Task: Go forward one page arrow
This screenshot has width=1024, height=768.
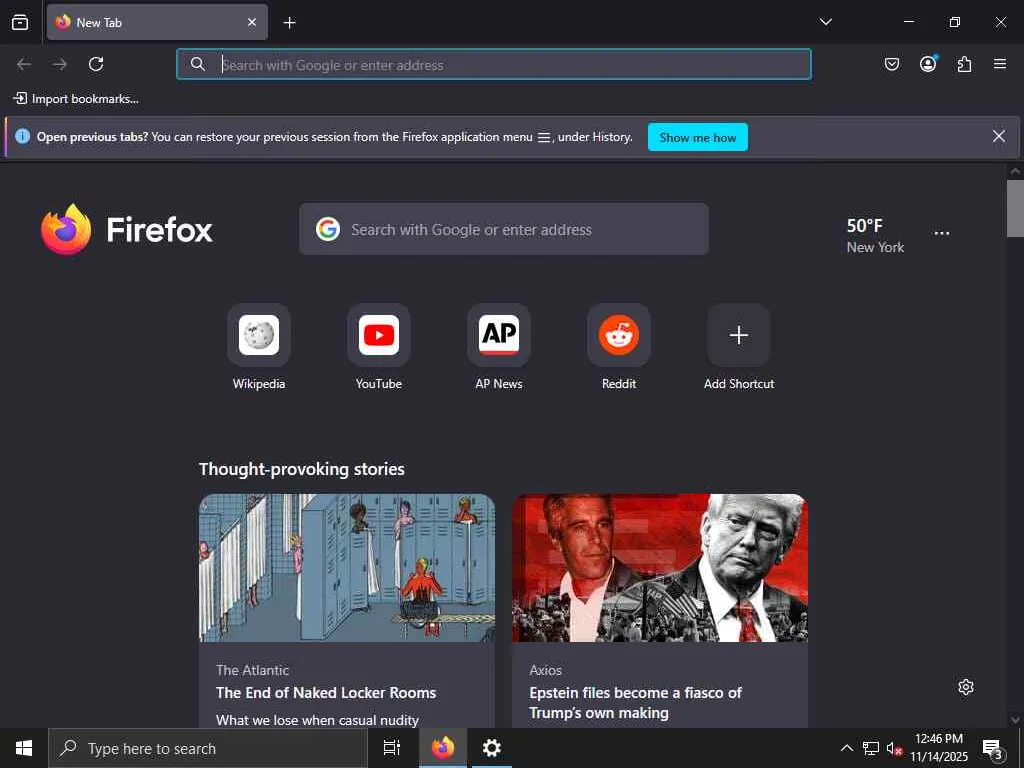Action: click(x=60, y=64)
